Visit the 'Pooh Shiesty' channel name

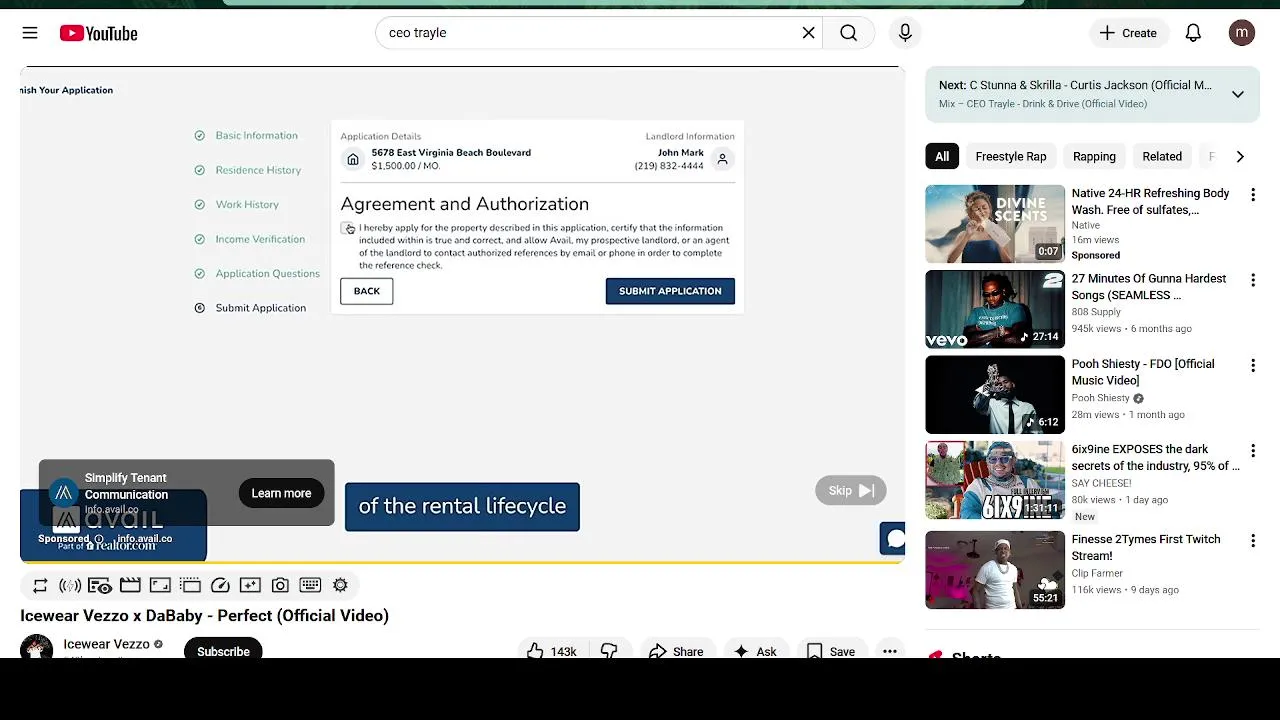[1100, 398]
